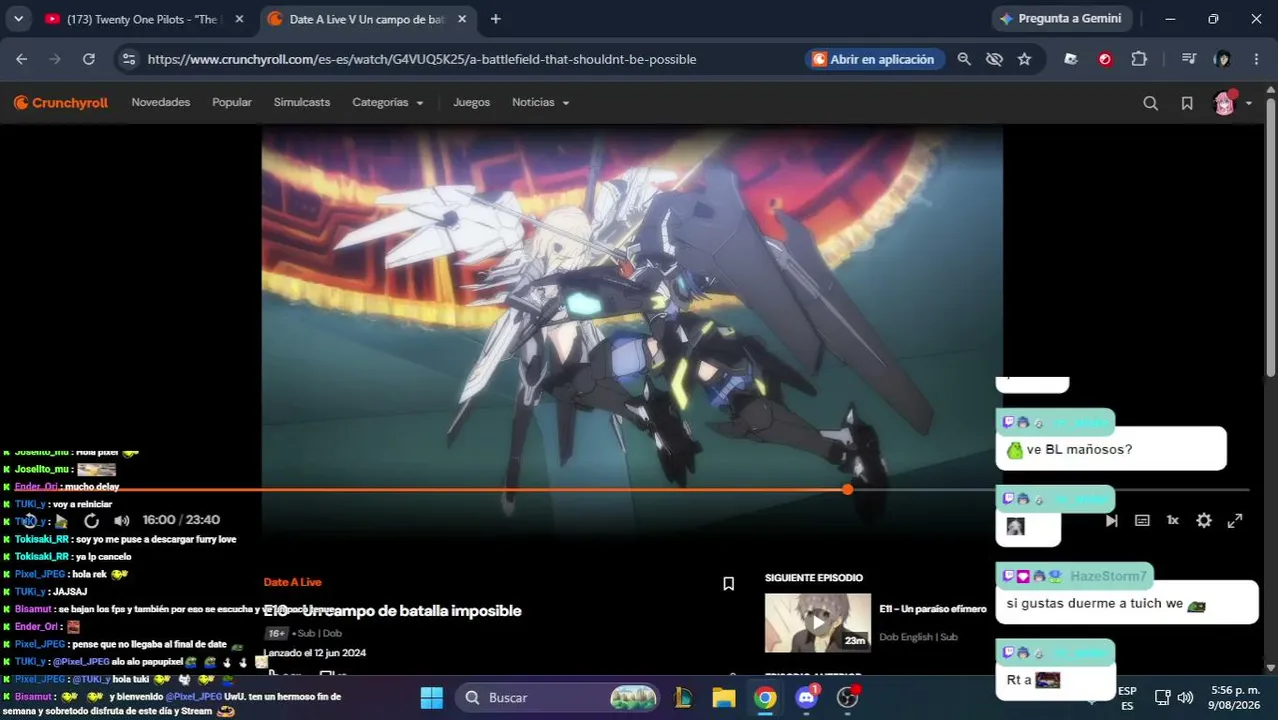This screenshot has height=720, width=1278.
Task: Click the Tokisaki_RR 'ya lp cancelo' chat line
Action: [x=73, y=556]
